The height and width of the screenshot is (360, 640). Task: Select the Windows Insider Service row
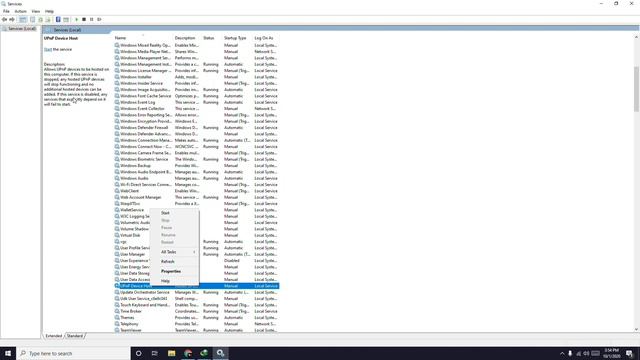196,83
